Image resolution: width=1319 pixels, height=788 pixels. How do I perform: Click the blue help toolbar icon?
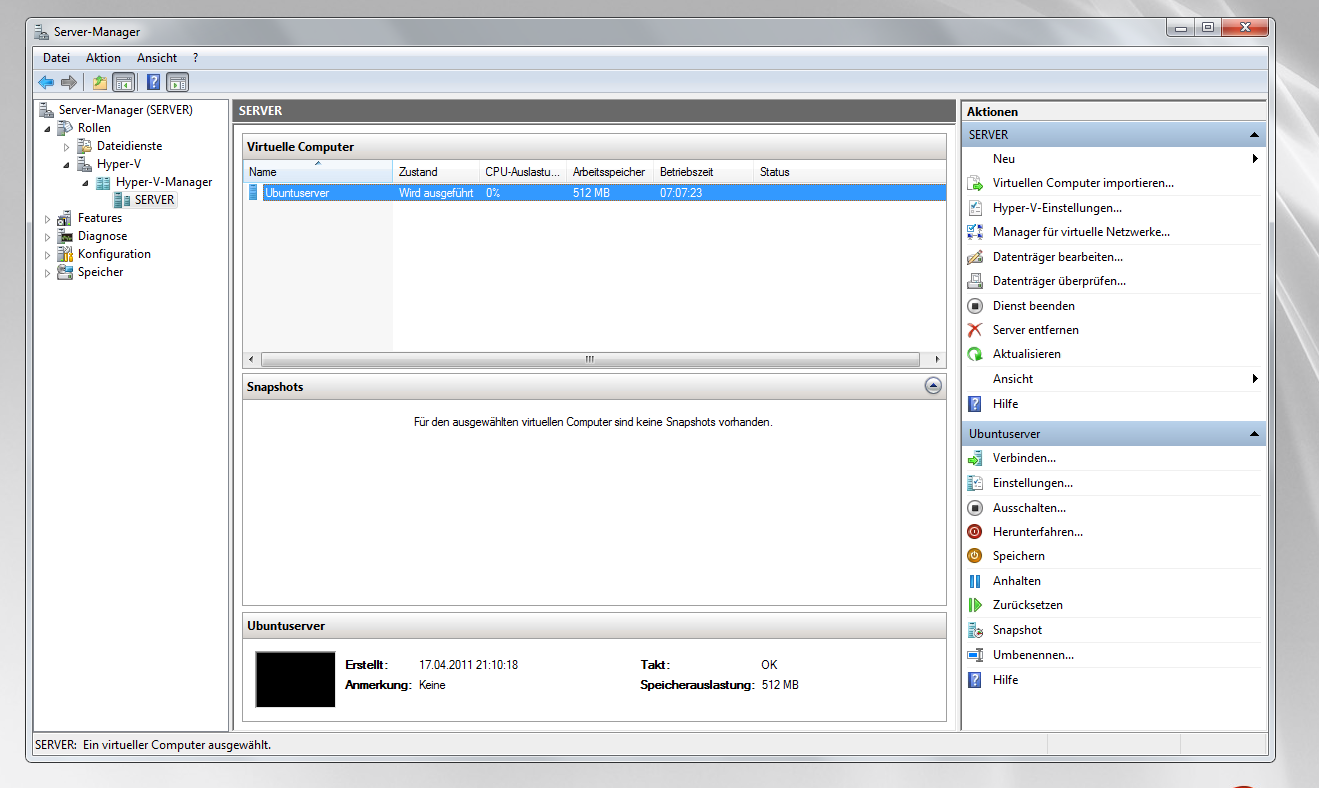point(154,83)
